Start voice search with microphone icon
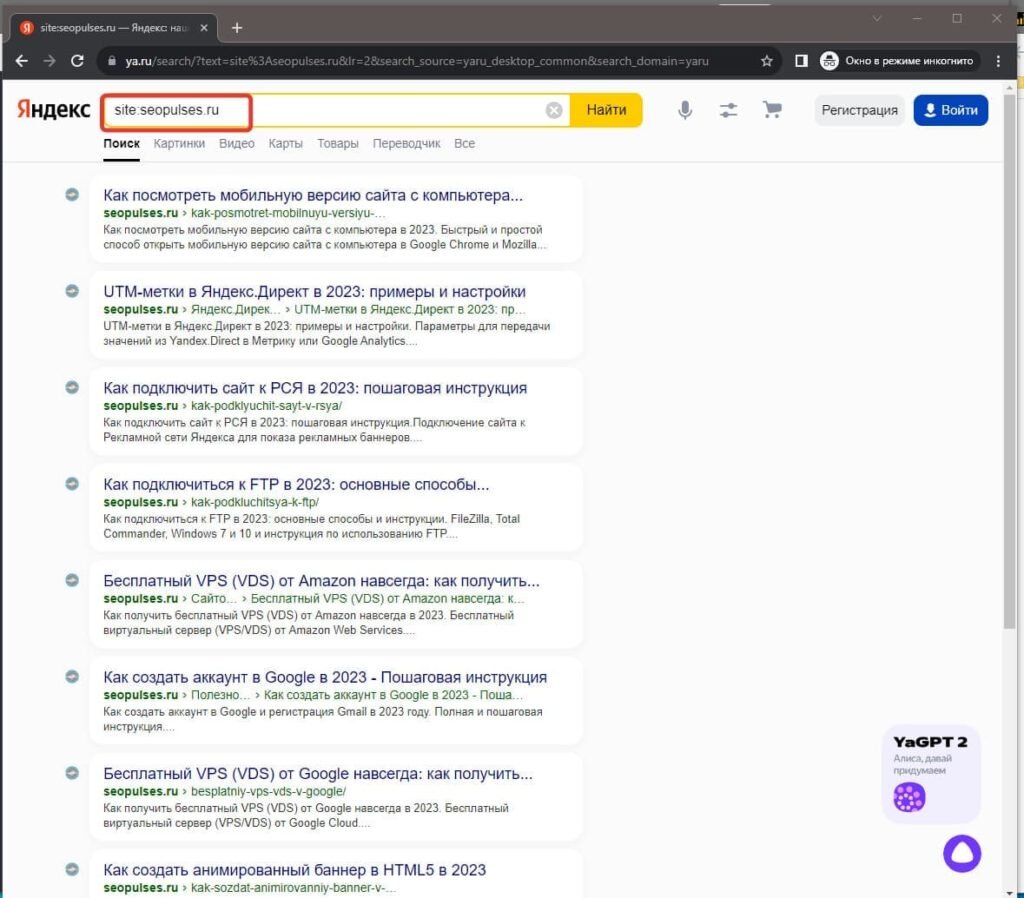The height and width of the screenshot is (898, 1024). point(684,110)
